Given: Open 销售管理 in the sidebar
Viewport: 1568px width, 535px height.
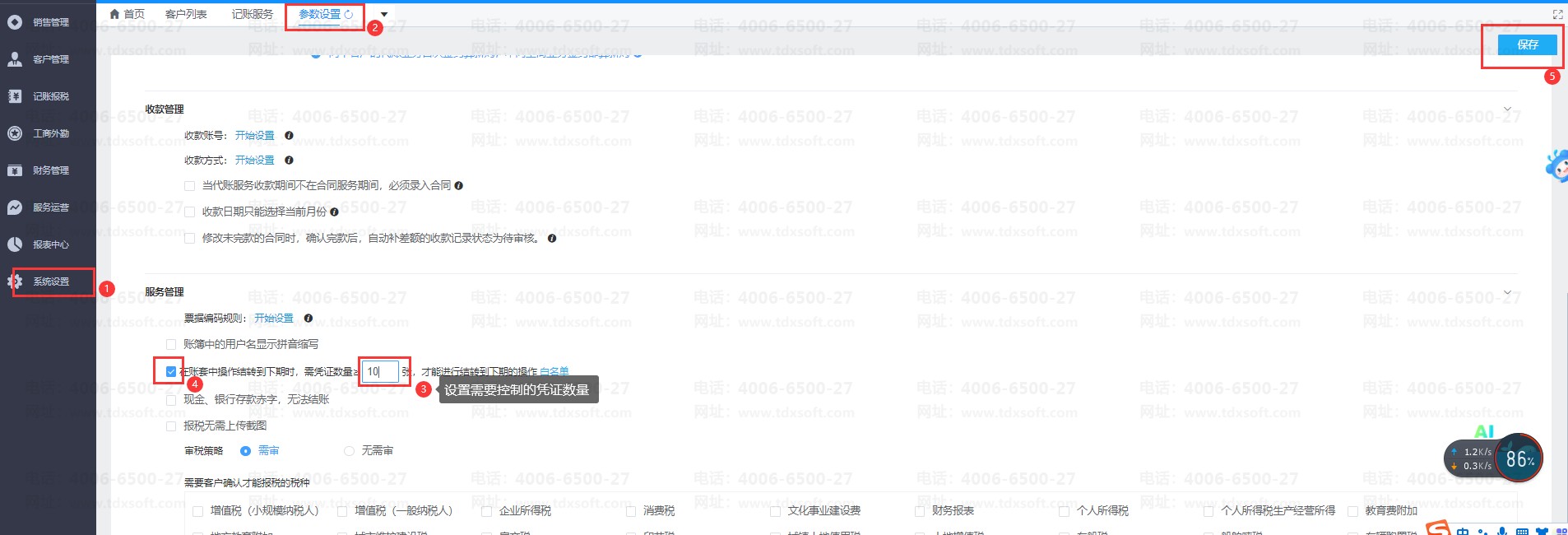Looking at the screenshot, I should [x=50, y=22].
